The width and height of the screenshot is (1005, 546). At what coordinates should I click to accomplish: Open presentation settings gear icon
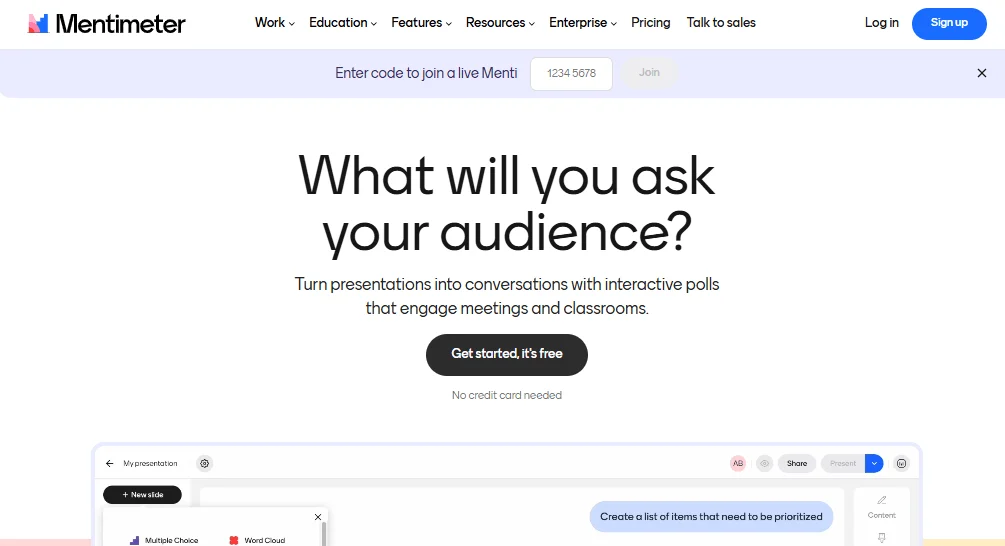coord(204,463)
